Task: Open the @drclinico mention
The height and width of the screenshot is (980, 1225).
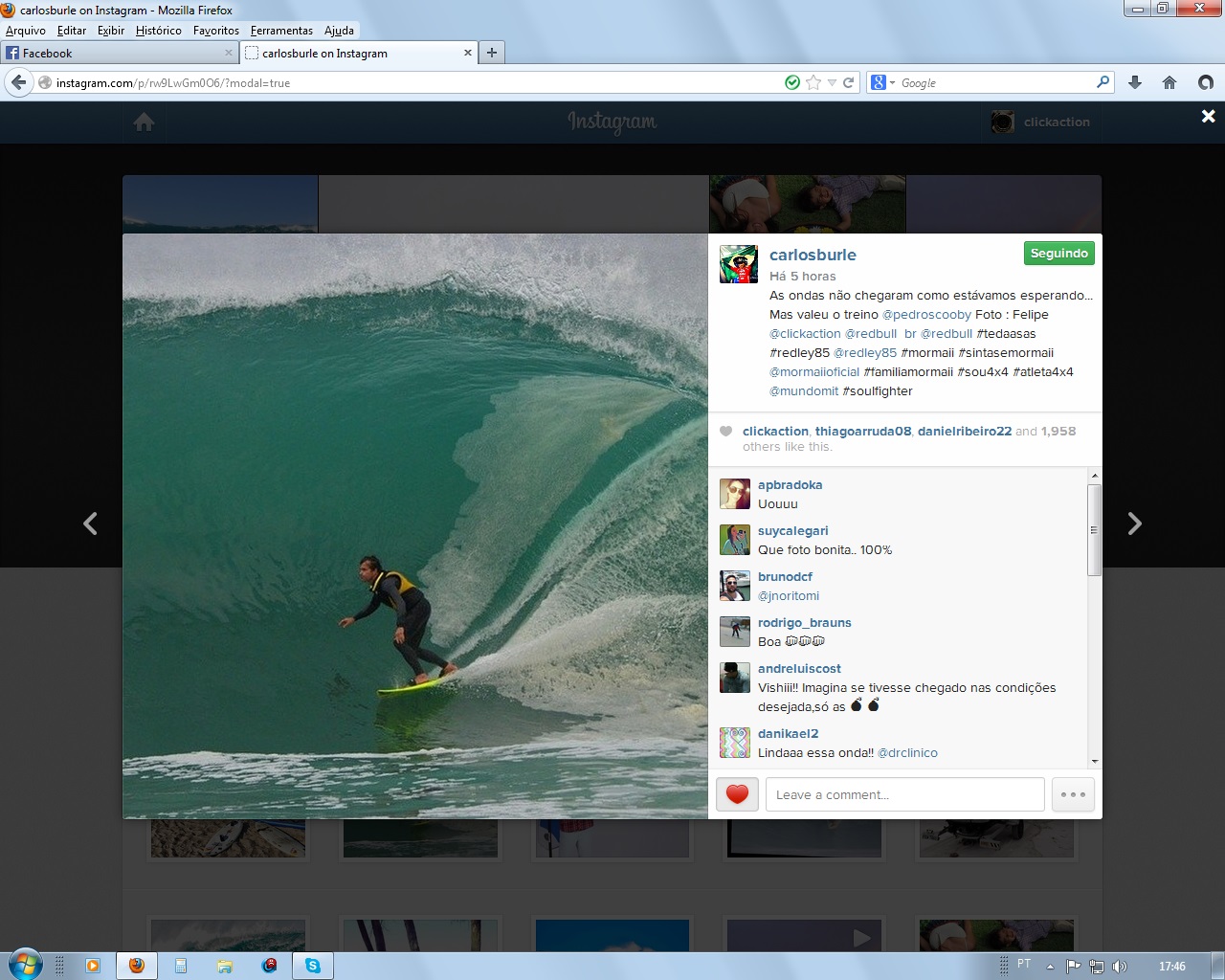Action: 907,753
